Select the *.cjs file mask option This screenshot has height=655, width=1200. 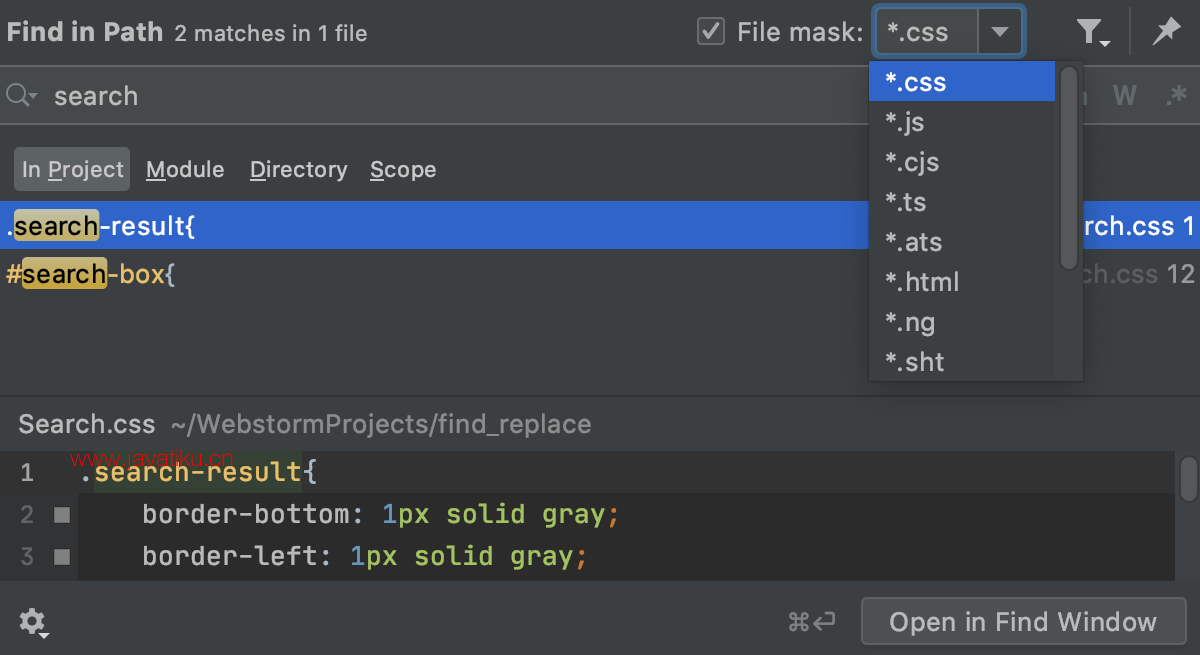tap(912, 162)
